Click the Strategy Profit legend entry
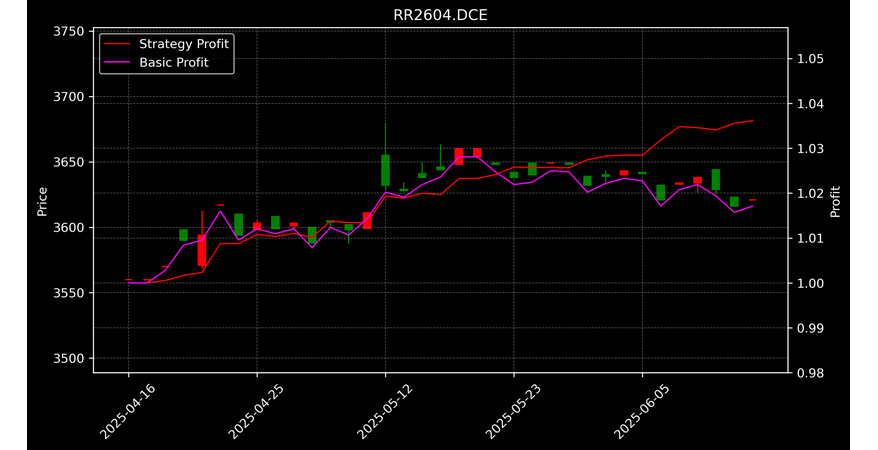Image resolution: width=878 pixels, height=450 pixels. [167, 44]
